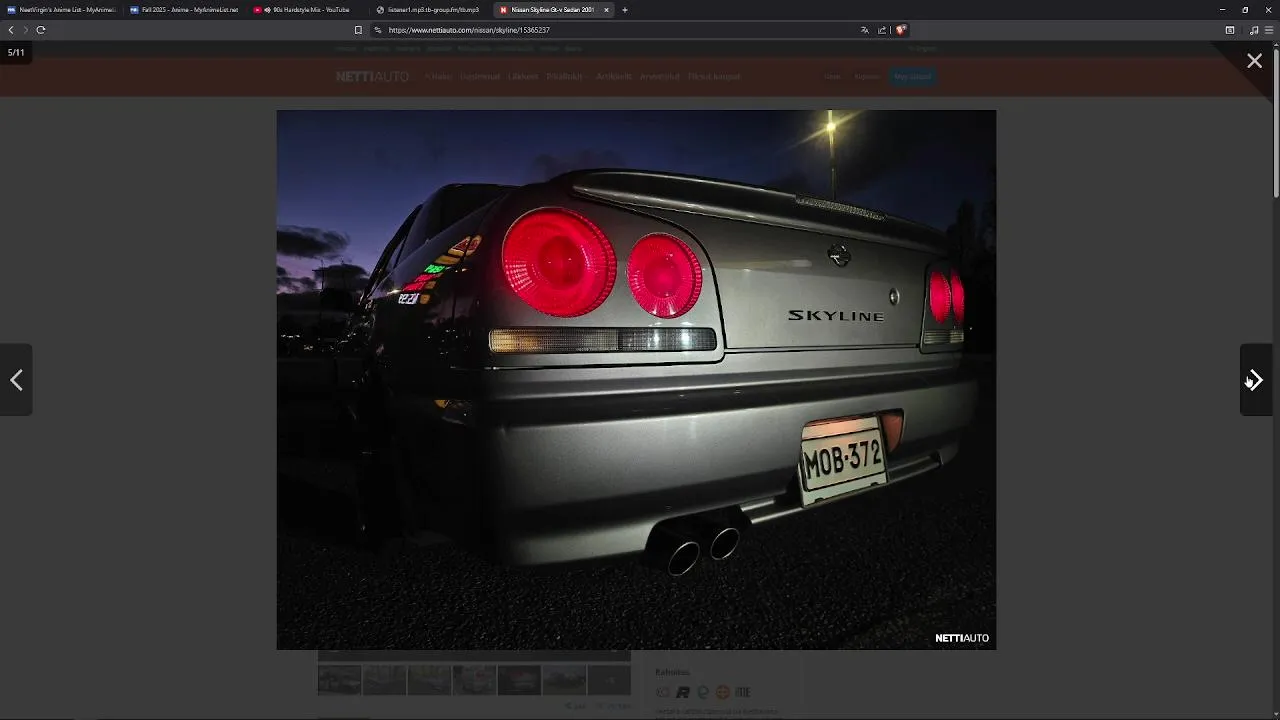Image resolution: width=1280 pixels, height=720 pixels.
Task: Open the Brave Shields lion icon
Action: (x=900, y=30)
